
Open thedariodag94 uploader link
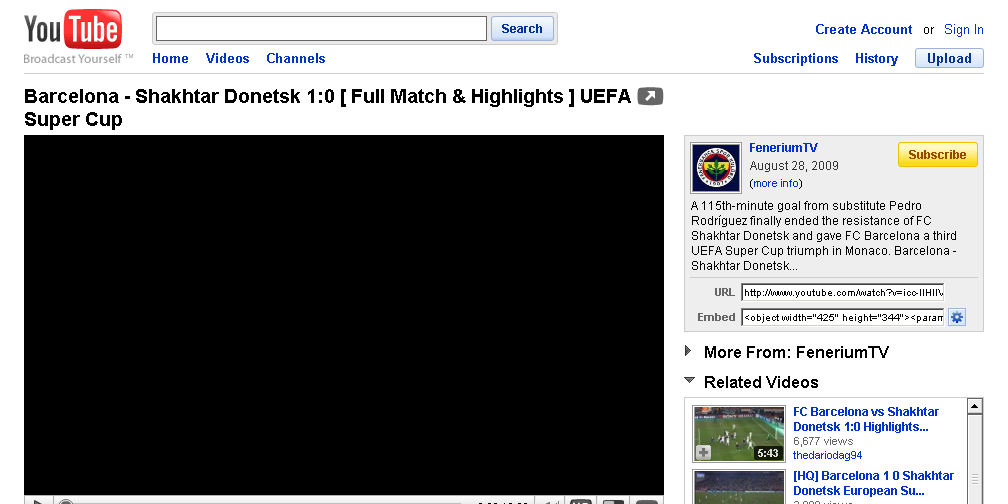pyautogui.click(x=827, y=455)
